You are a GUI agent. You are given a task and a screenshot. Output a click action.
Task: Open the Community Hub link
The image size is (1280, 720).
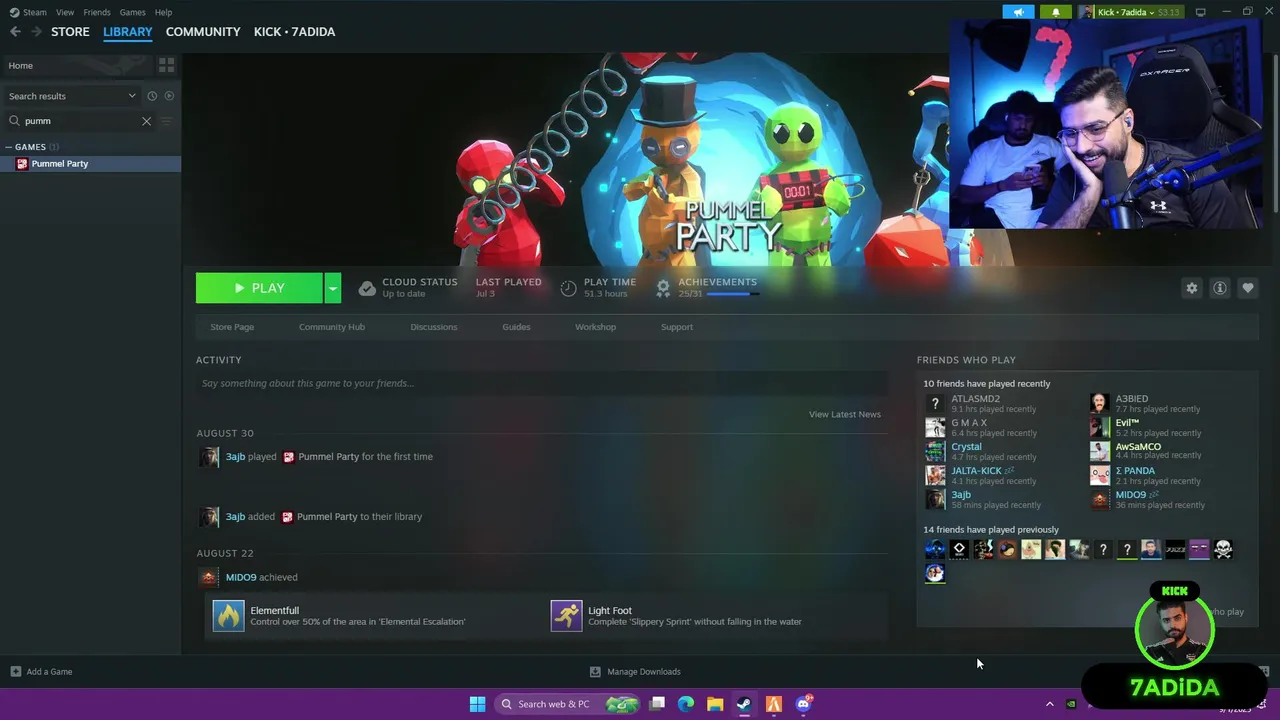332,327
